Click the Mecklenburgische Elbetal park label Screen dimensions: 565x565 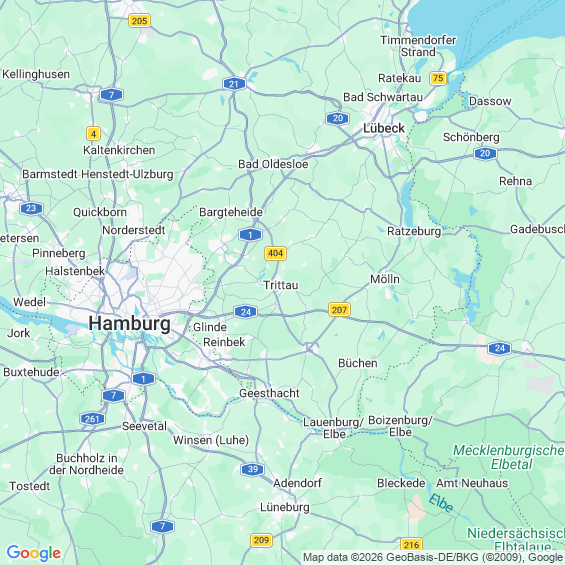(509, 457)
